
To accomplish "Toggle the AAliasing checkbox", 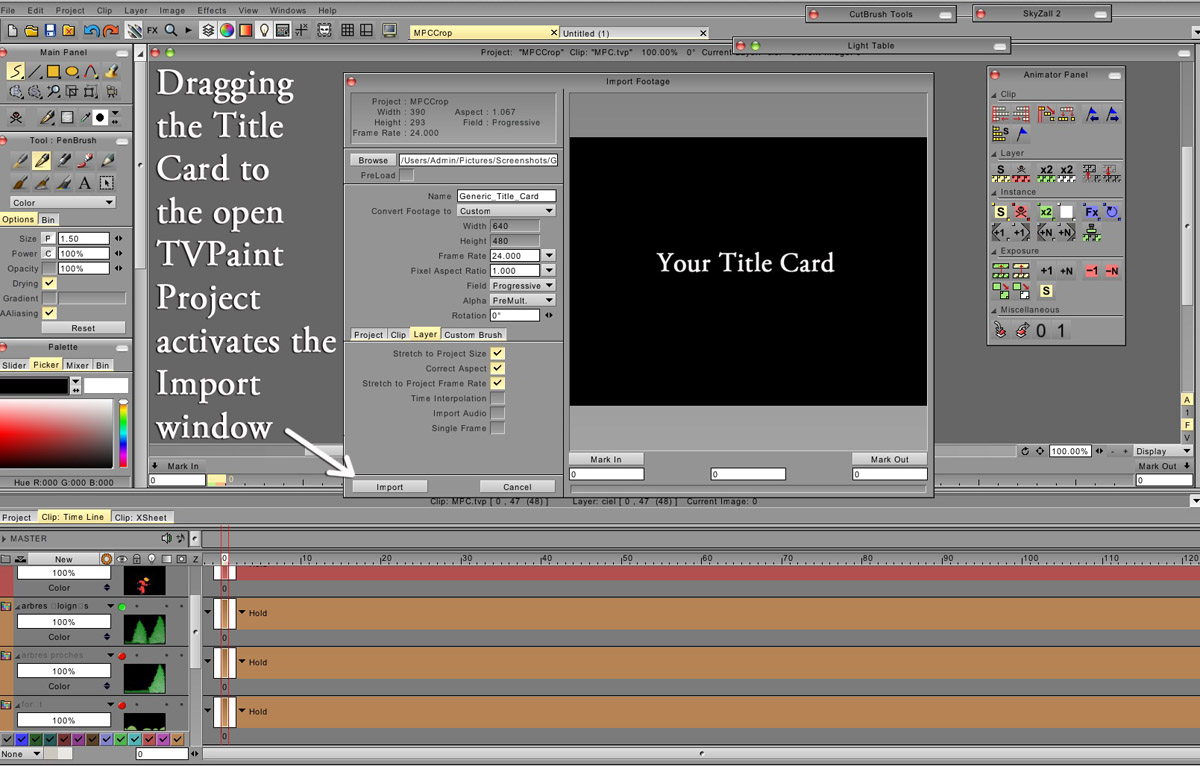I will pyautogui.click(x=49, y=313).
